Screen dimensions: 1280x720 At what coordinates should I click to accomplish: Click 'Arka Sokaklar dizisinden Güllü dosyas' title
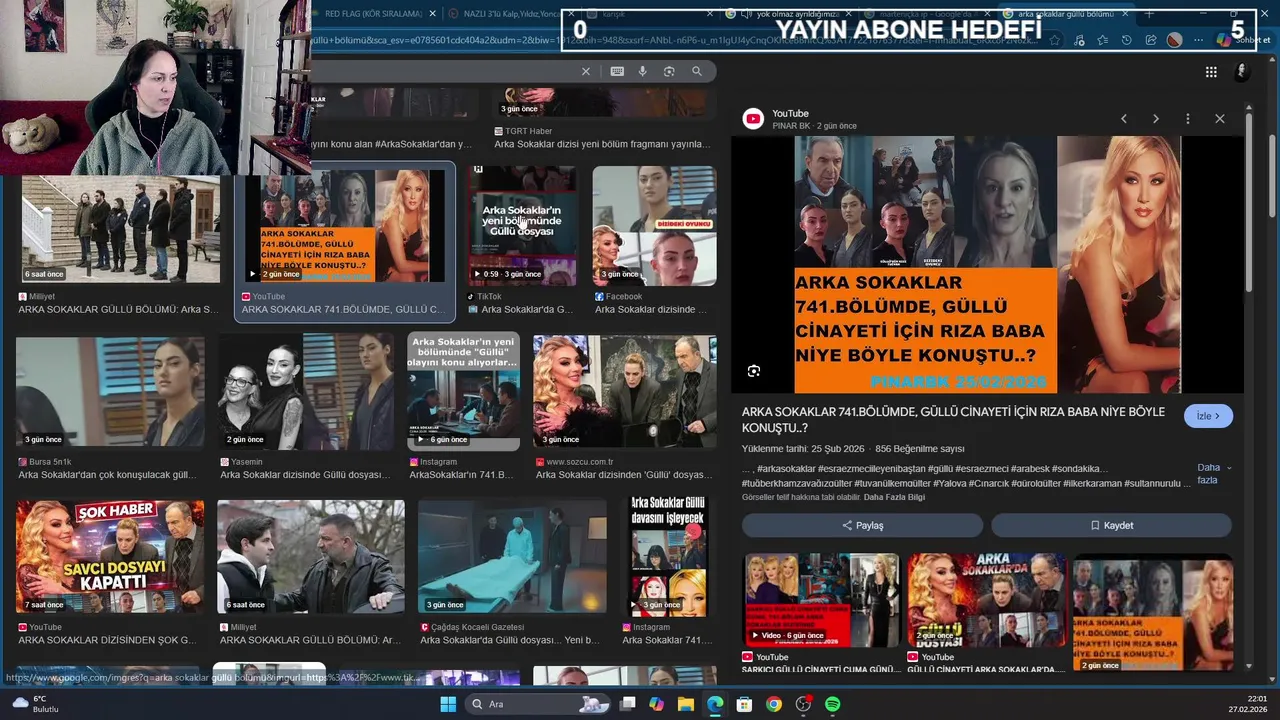click(624, 475)
